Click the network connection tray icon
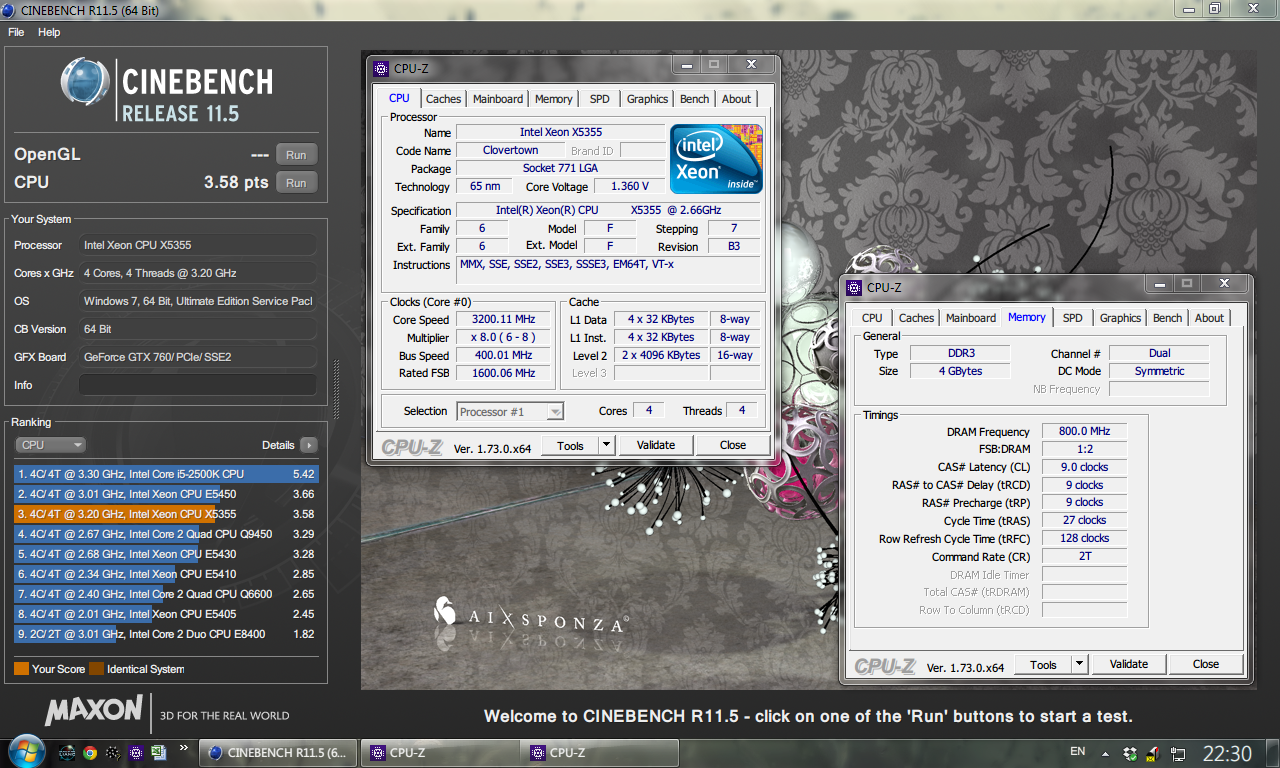 (x=1178, y=753)
